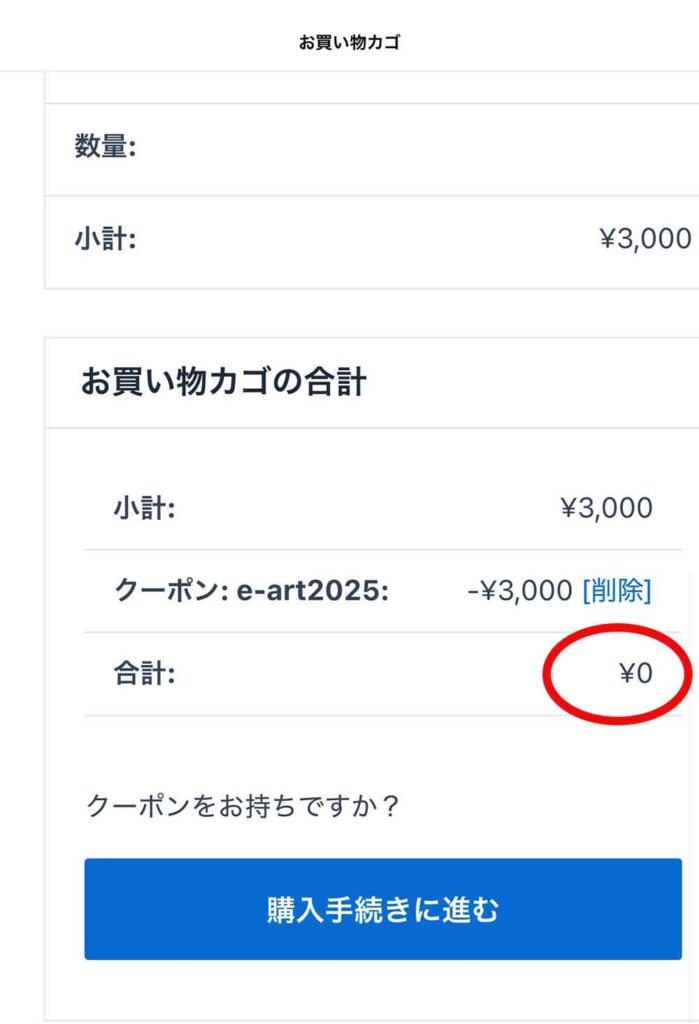The height and width of the screenshot is (1024, 699).
Task: Click the red circle outline around the total
Action: tap(547, 675)
